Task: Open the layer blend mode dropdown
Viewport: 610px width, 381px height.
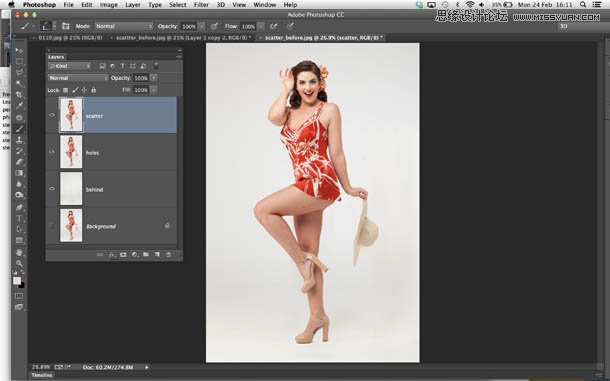Action: pyautogui.click(x=78, y=78)
